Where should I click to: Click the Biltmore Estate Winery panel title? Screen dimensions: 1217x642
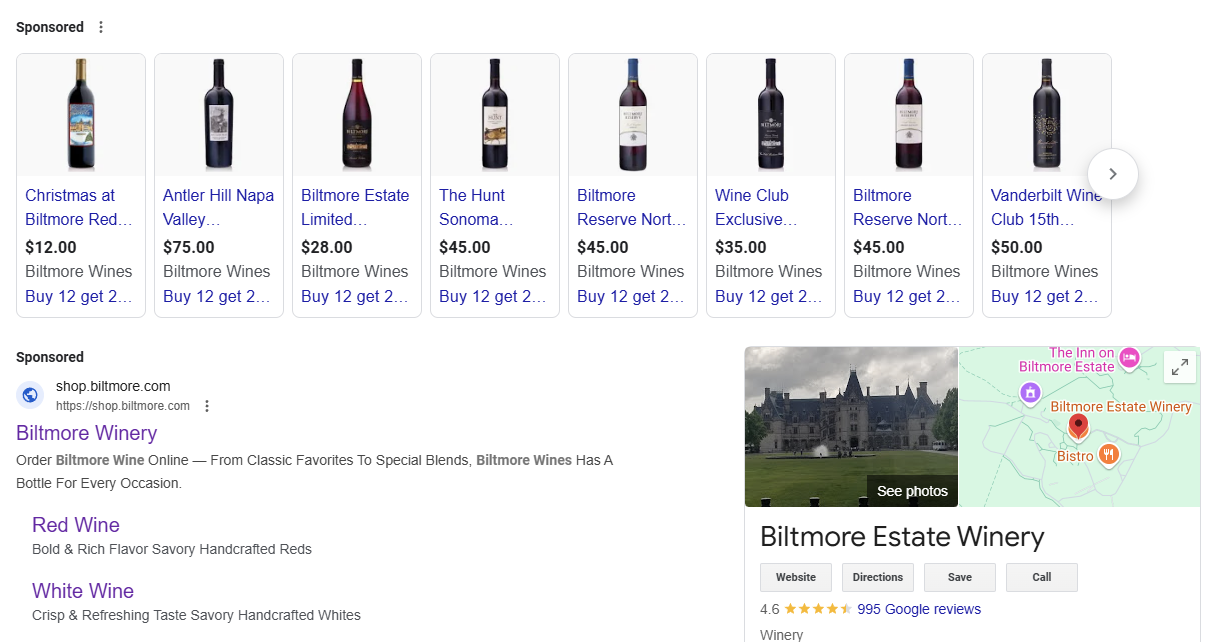coord(902,537)
